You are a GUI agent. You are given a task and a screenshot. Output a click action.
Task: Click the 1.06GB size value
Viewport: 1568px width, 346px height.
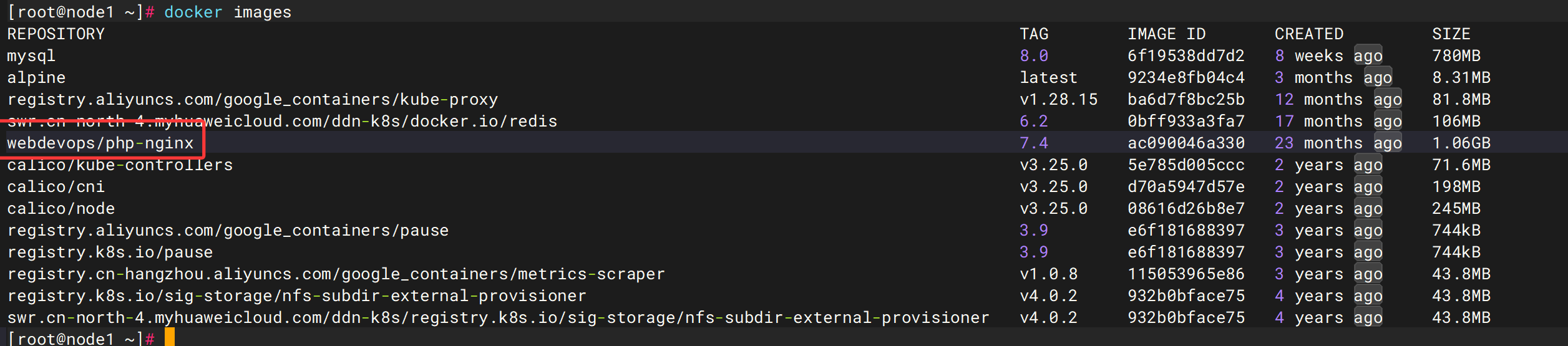click(1461, 143)
